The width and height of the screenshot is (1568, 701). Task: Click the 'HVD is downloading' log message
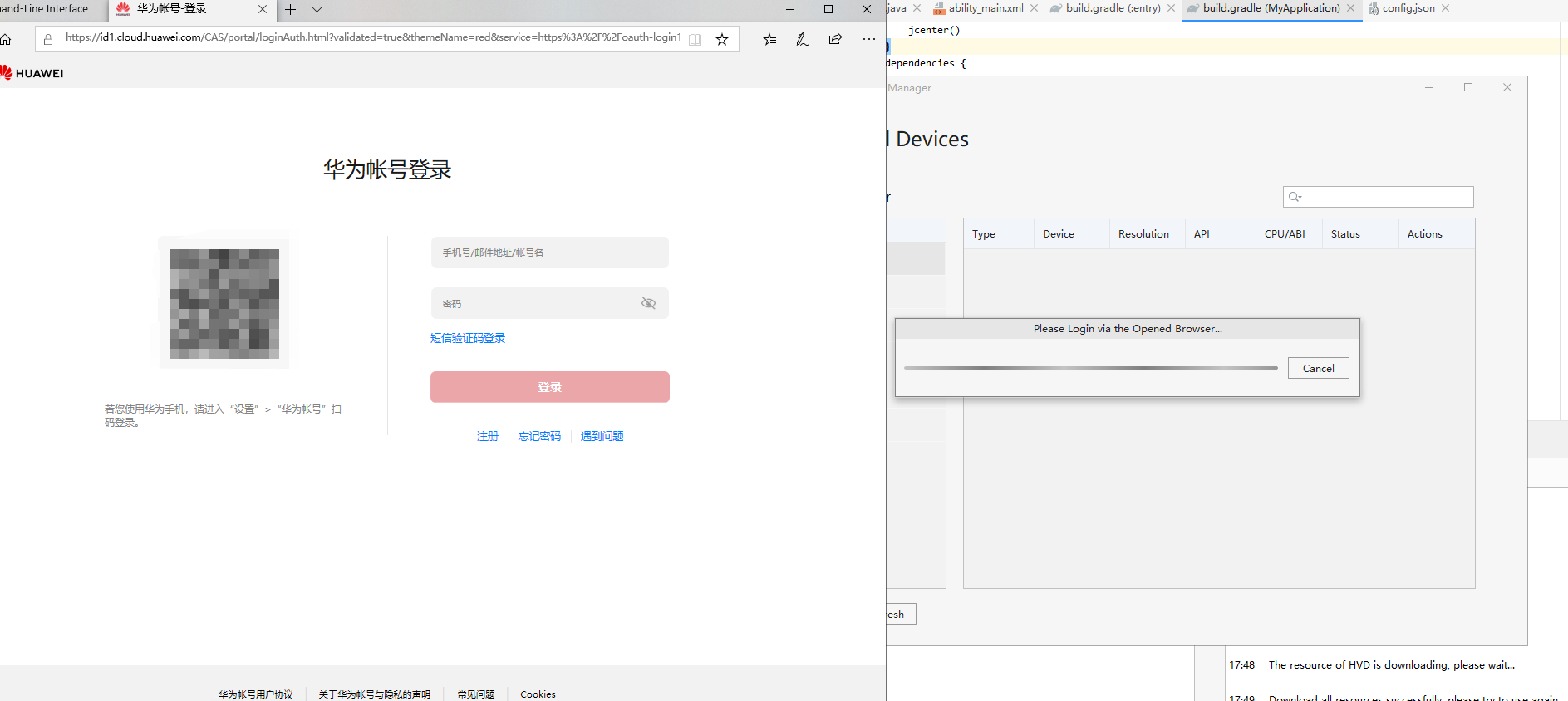1391,665
